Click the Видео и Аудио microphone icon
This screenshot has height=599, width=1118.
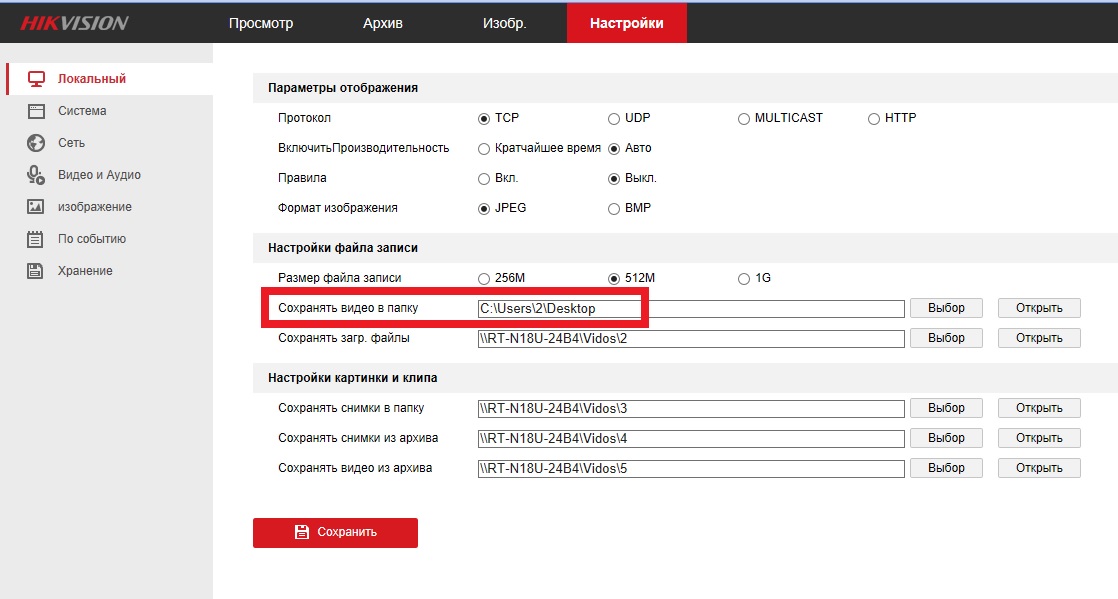pos(36,175)
